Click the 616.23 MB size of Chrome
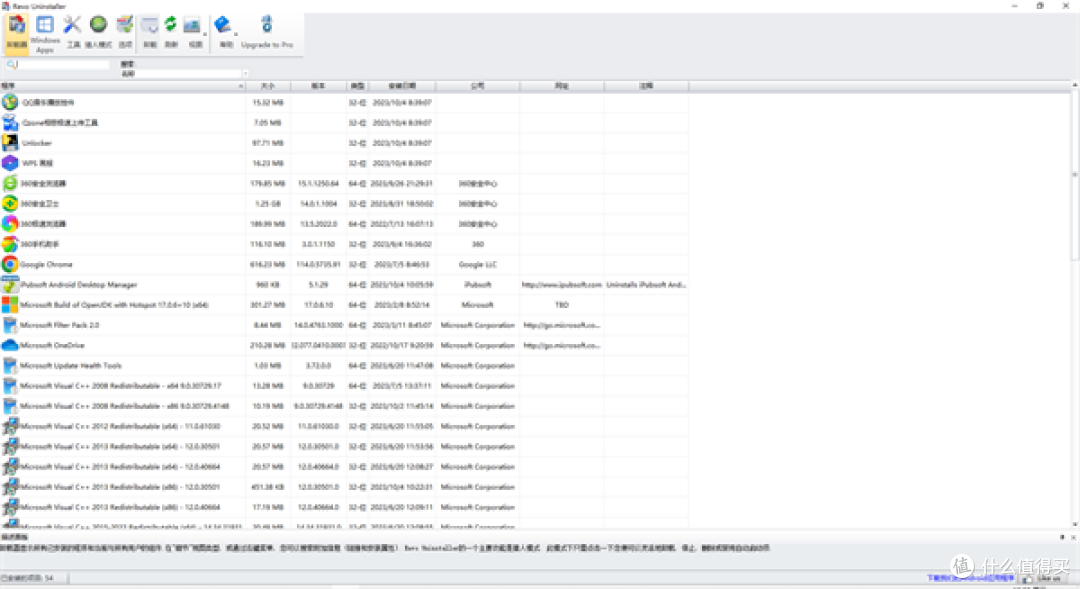 [268, 265]
